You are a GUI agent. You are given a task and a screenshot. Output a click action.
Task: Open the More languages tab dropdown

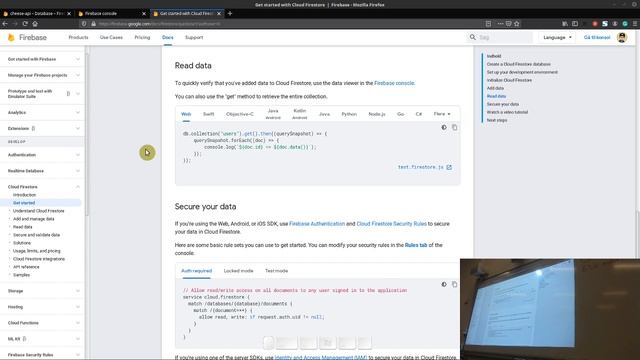pos(442,114)
